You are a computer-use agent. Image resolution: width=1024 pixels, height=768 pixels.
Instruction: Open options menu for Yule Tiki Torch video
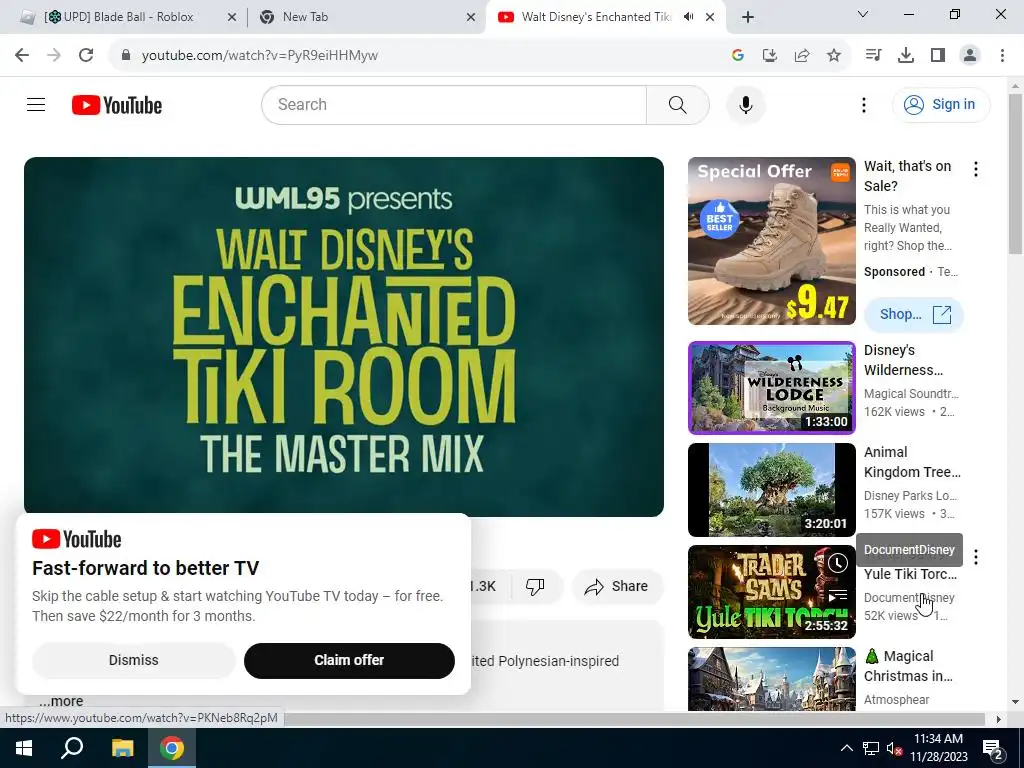tap(976, 557)
